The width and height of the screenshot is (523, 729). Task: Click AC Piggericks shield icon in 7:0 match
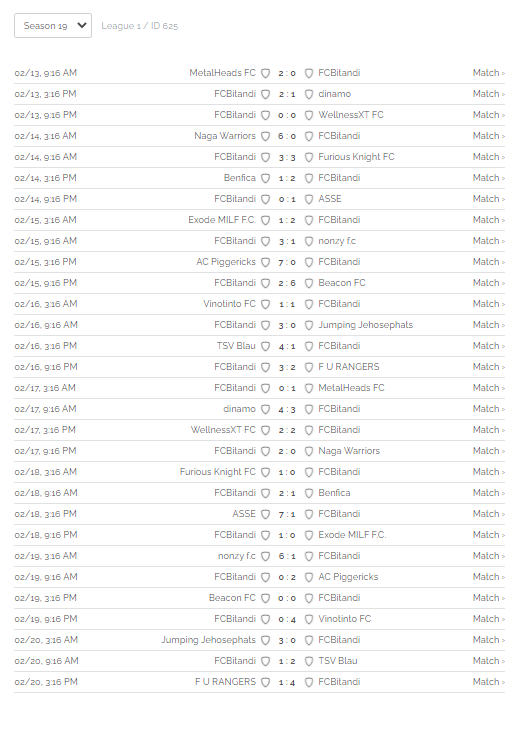pyautogui.click(x=265, y=262)
